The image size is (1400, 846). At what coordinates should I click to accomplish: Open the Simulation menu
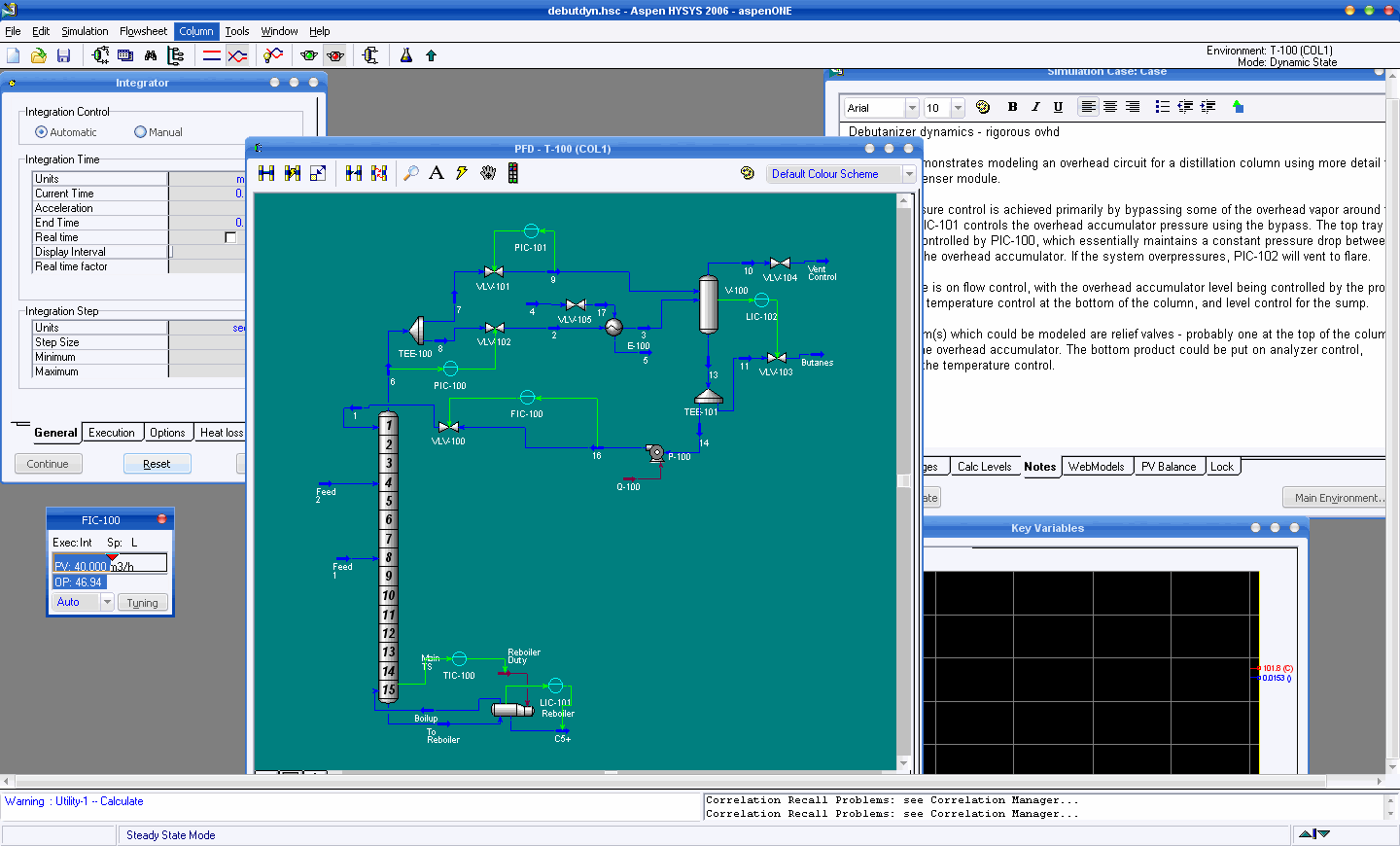coord(85,31)
